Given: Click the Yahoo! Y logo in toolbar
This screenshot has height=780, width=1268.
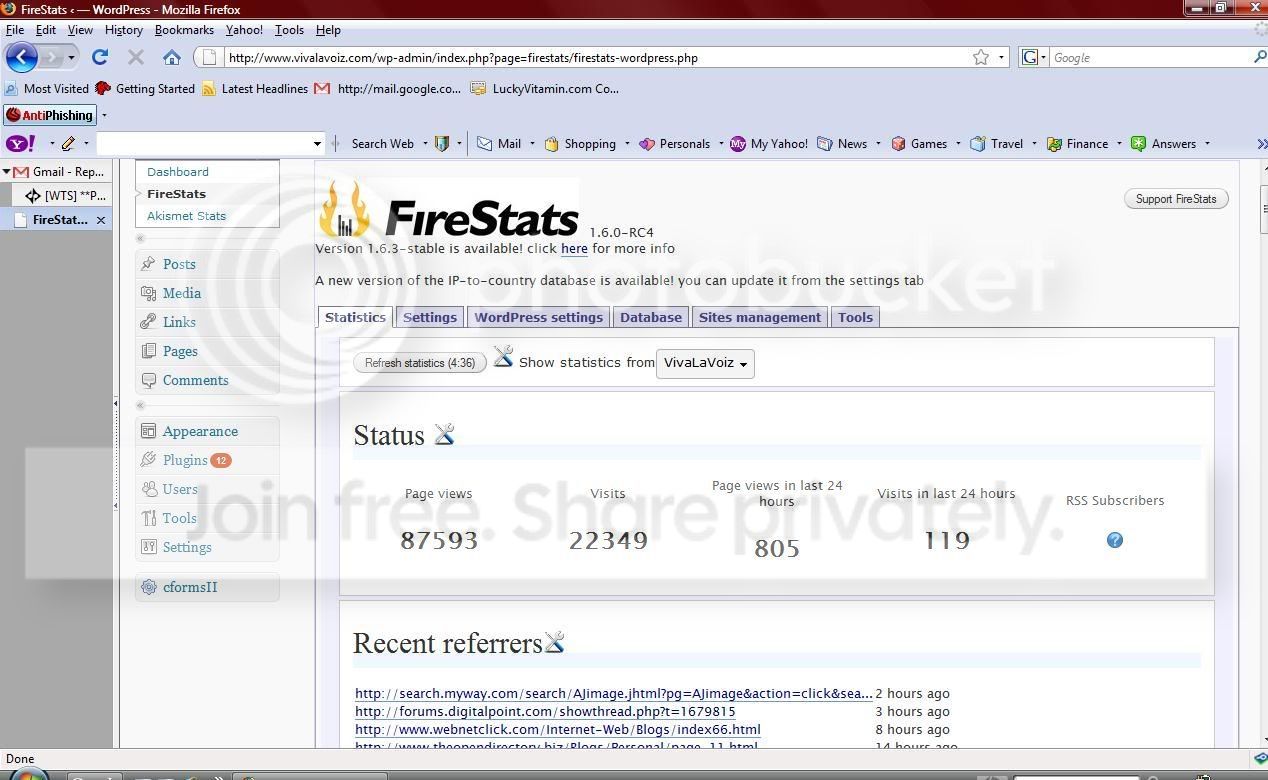Looking at the screenshot, I should [x=21, y=144].
